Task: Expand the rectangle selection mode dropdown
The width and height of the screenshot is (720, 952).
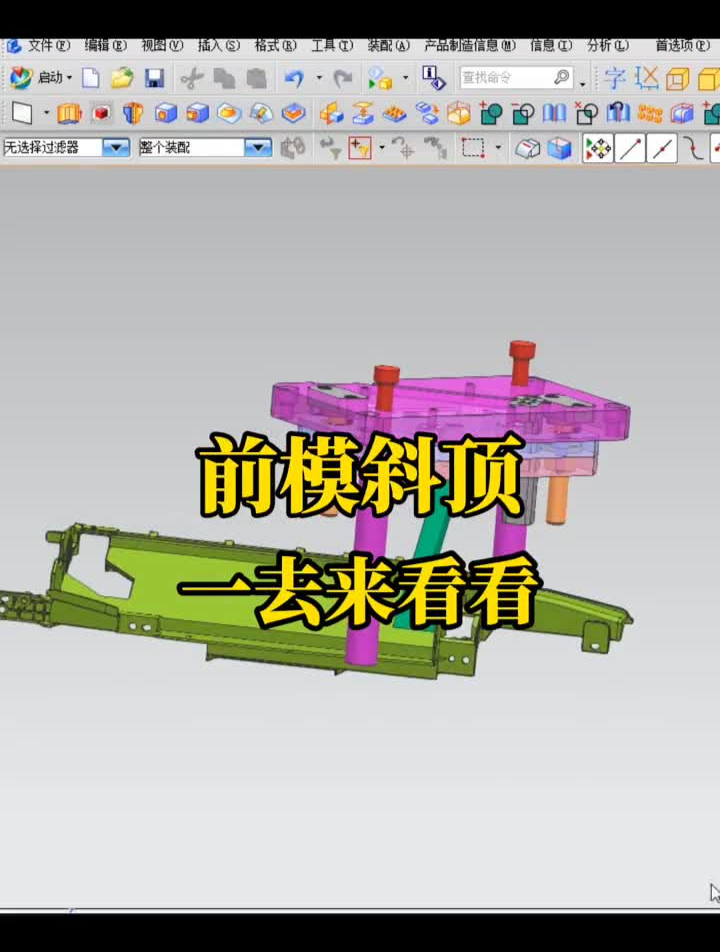Action: pyautogui.click(x=498, y=148)
